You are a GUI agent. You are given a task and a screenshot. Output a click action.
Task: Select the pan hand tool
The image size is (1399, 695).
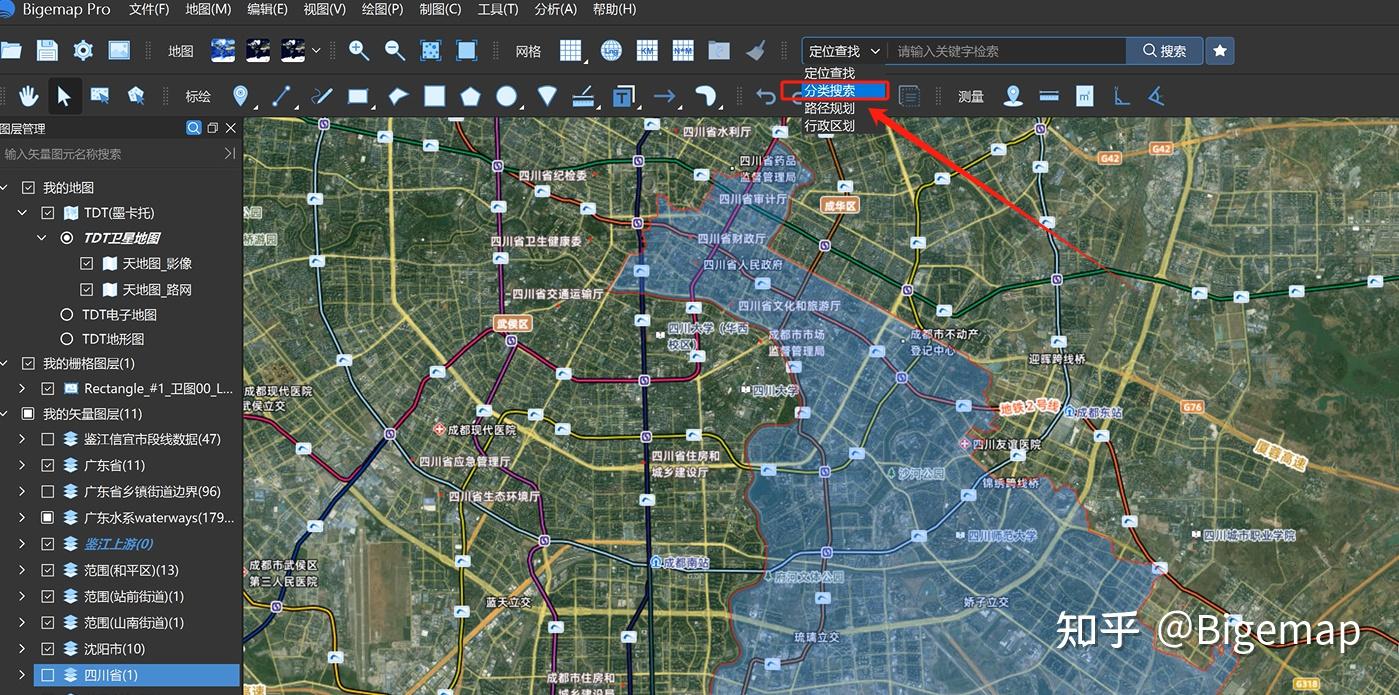coord(28,96)
